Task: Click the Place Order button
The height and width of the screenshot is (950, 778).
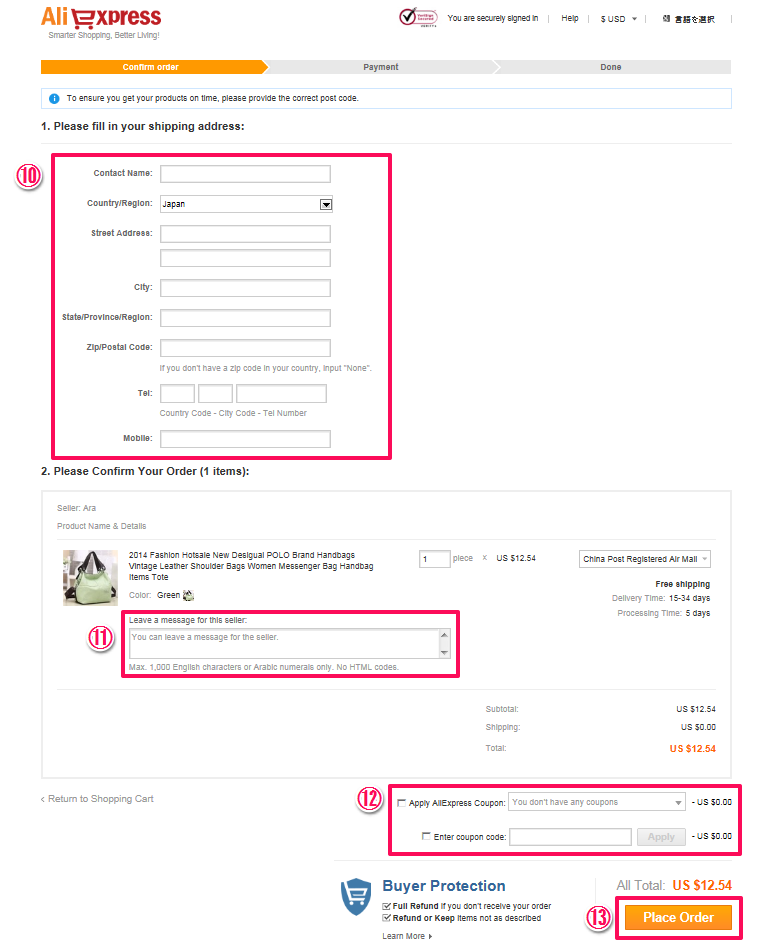Action: (x=679, y=917)
